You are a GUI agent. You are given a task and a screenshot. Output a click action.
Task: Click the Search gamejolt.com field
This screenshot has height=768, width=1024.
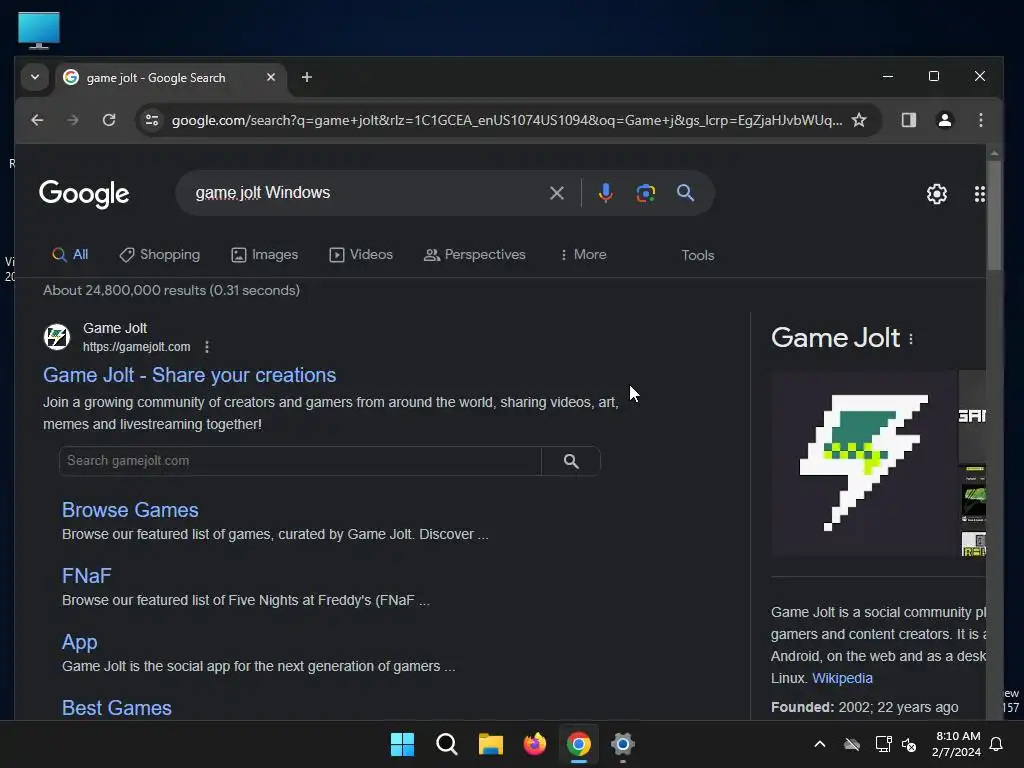click(x=300, y=461)
